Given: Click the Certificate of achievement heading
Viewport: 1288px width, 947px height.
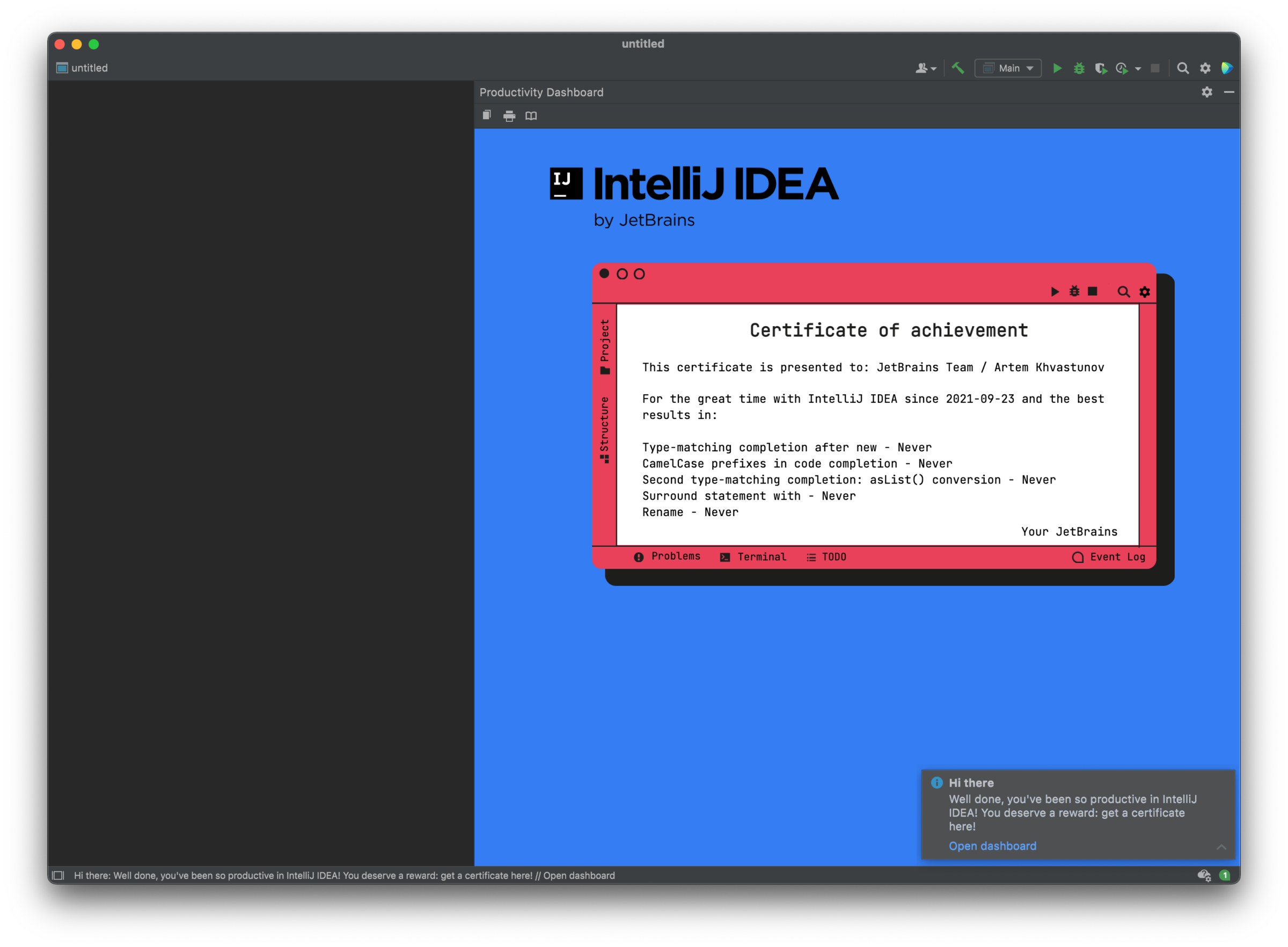Looking at the screenshot, I should tap(889, 330).
